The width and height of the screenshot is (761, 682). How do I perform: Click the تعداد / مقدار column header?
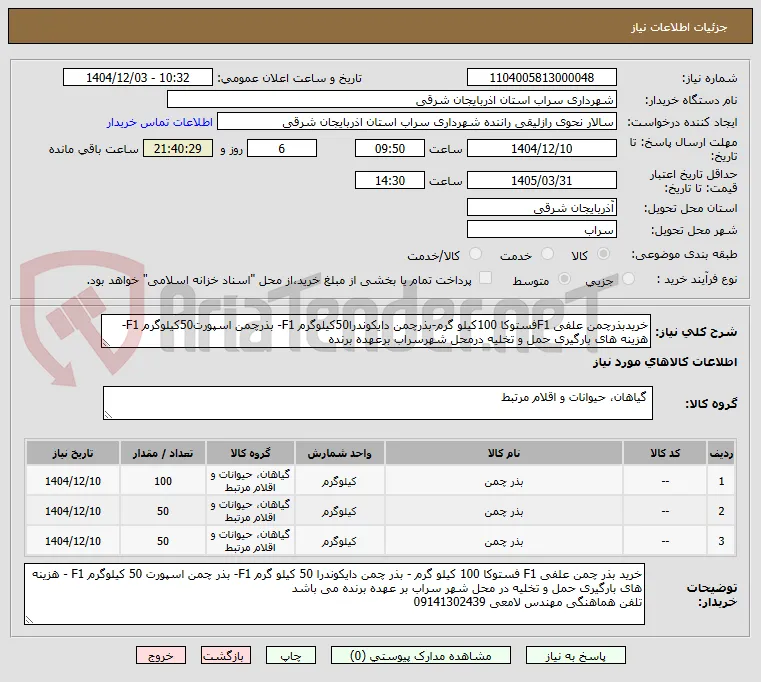163,453
